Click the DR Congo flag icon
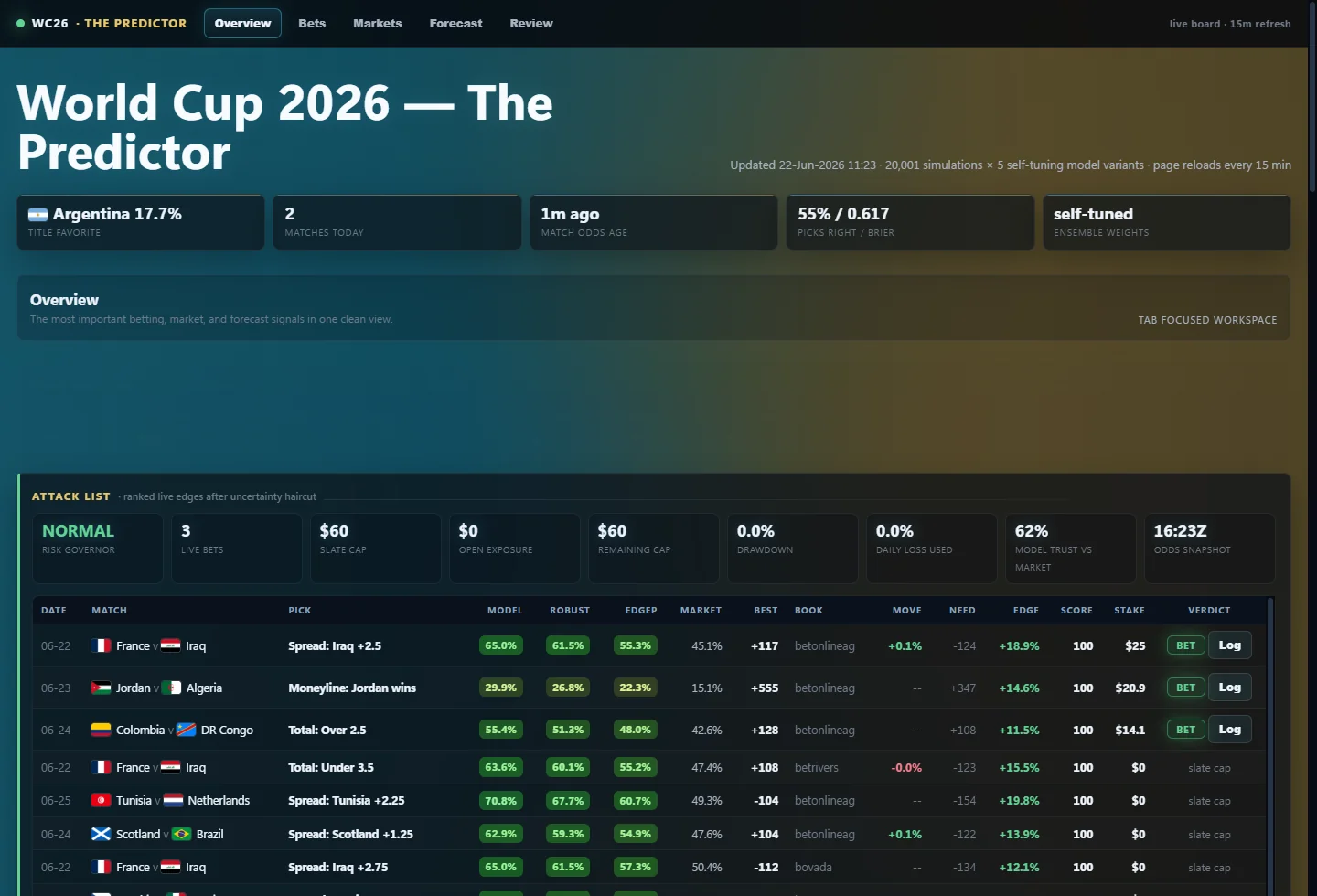Viewport: 1317px width, 896px height. pyautogui.click(x=186, y=730)
